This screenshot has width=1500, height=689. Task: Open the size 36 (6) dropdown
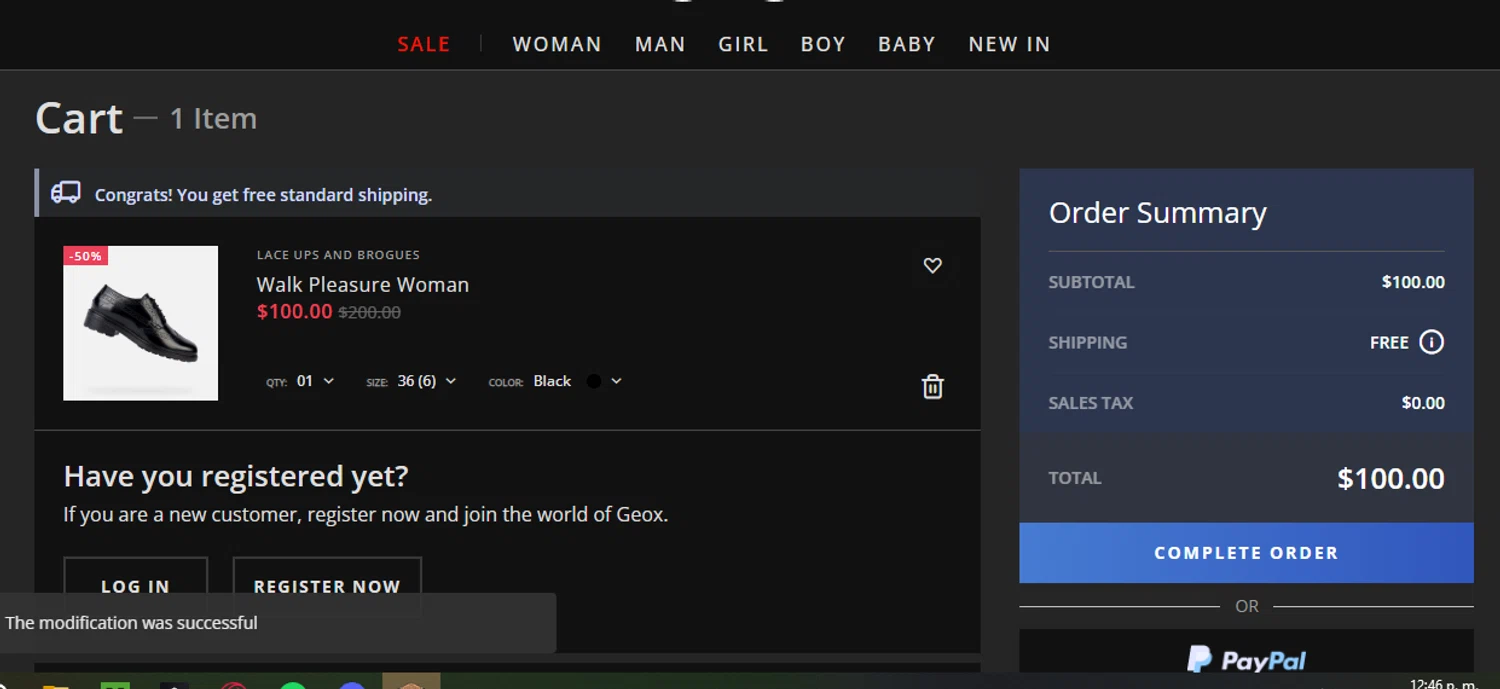tap(426, 381)
